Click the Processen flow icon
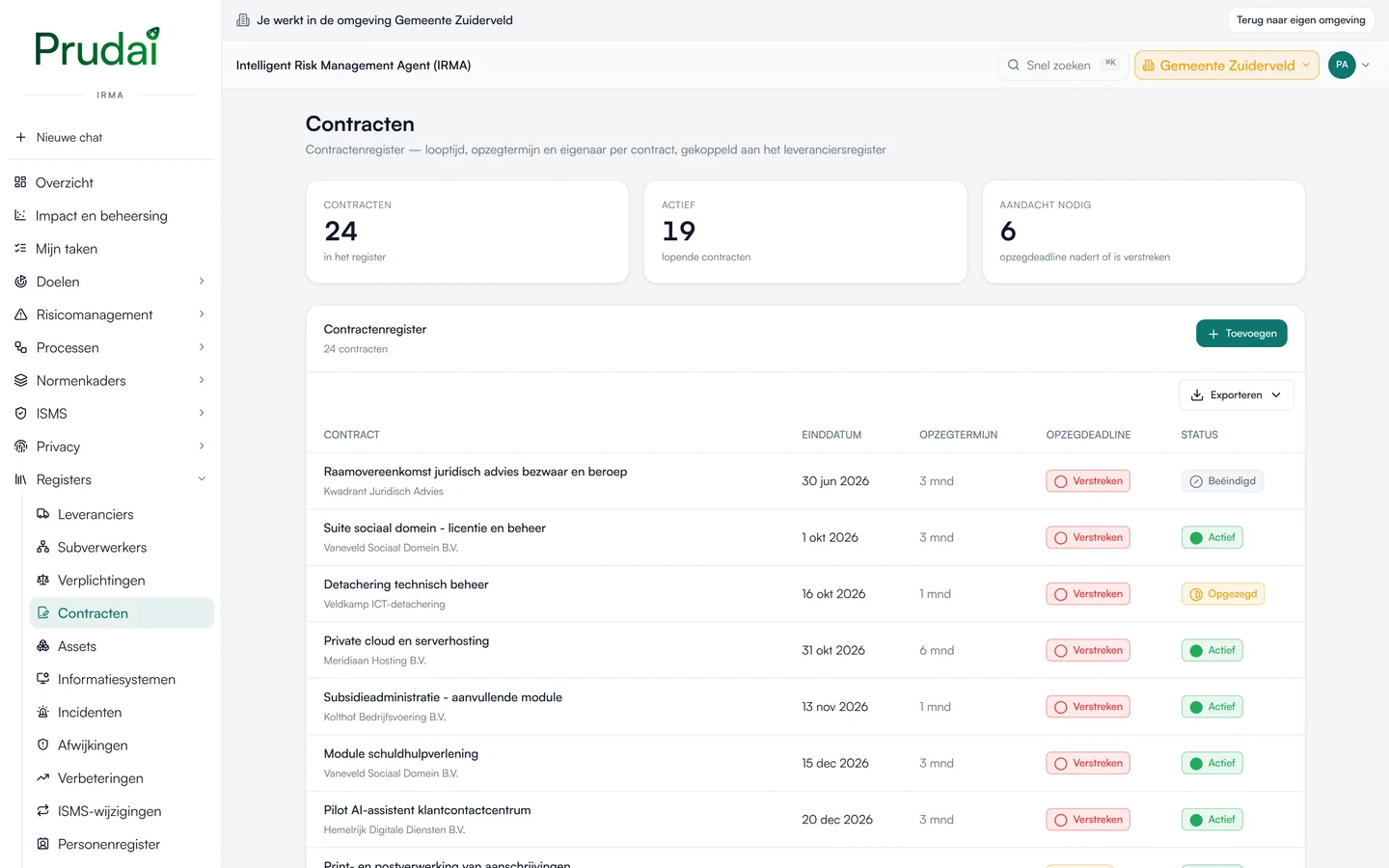Image resolution: width=1389 pixels, height=868 pixels. (x=20, y=347)
